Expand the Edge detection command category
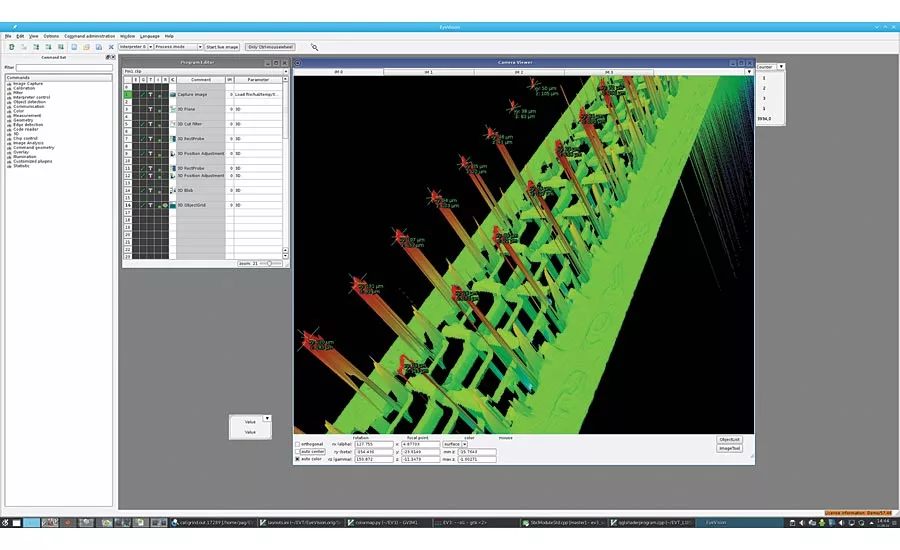This screenshot has width=900, height=550. (9, 125)
